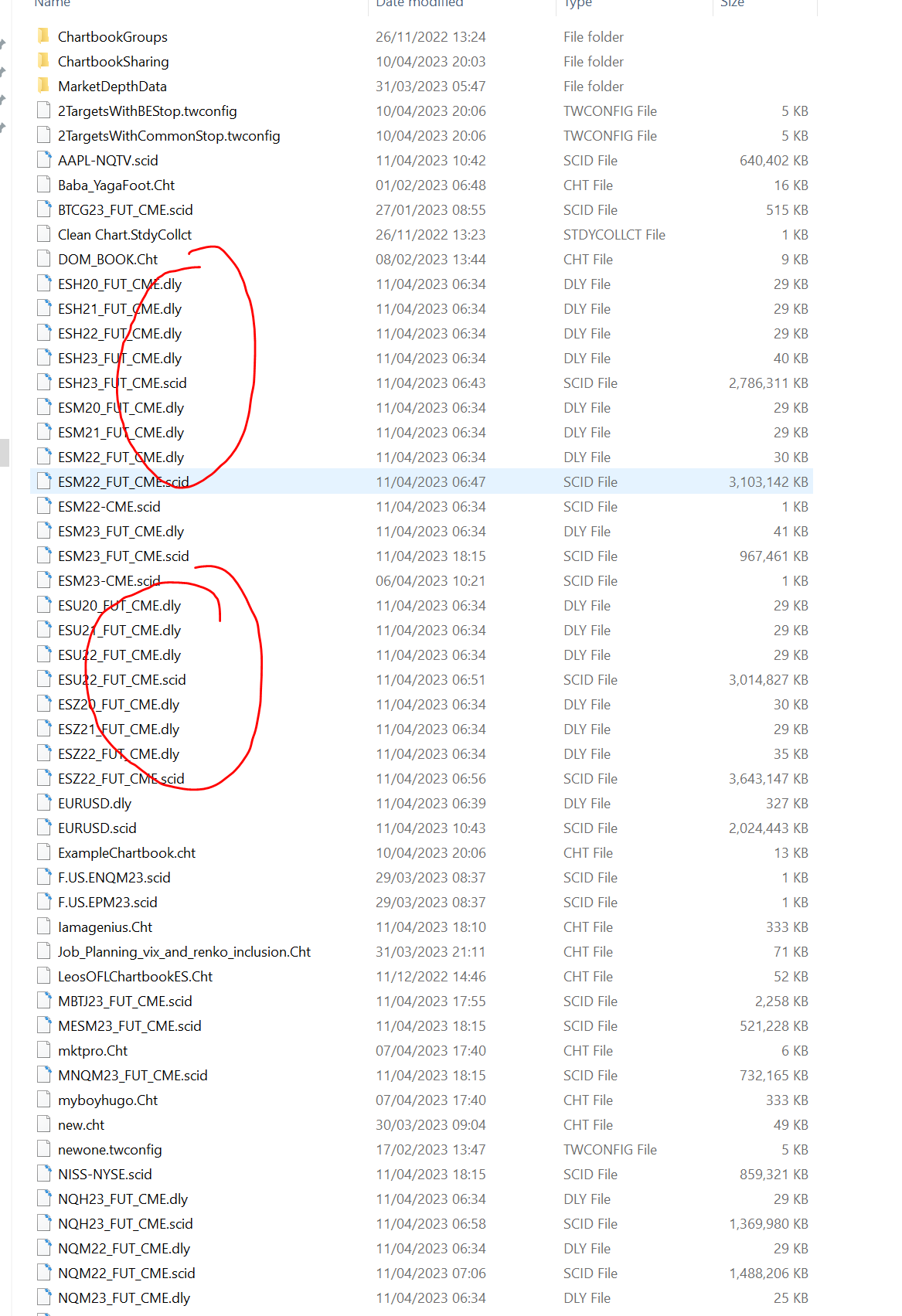
Task: Click the file icon beside NISS-NYSE.scid
Action: (x=44, y=1174)
